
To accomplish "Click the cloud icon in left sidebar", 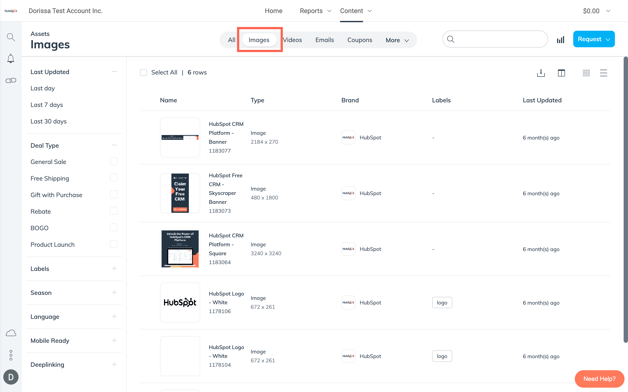I will tap(11, 333).
